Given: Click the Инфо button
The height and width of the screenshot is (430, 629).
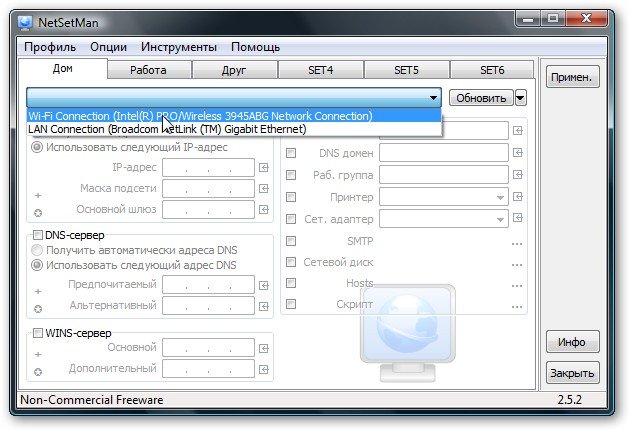Looking at the screenshot, I should tap(572, 342).
